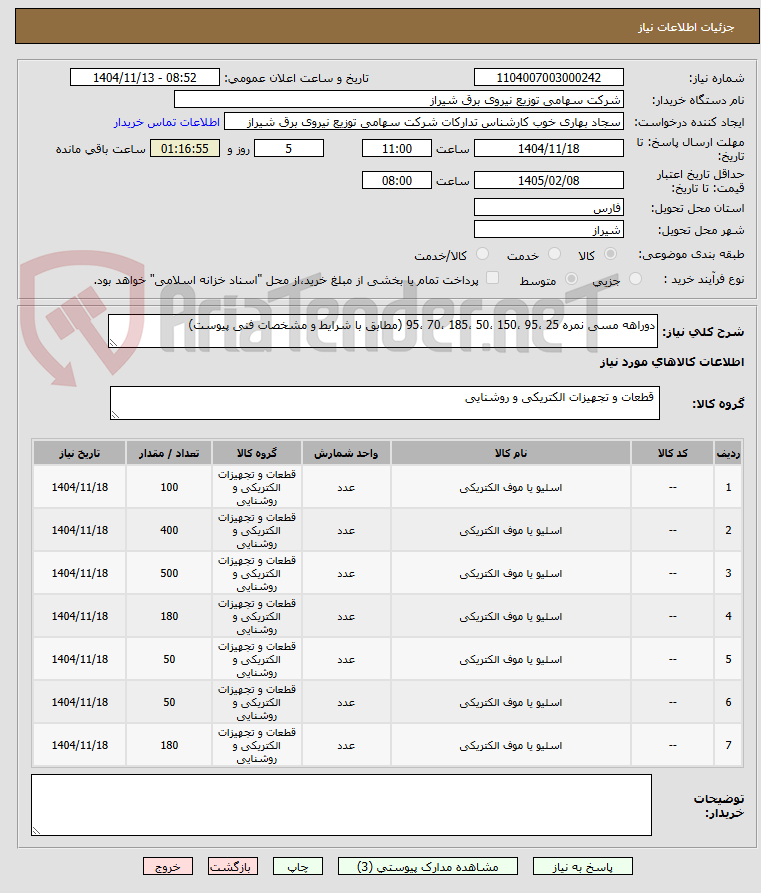This screenshot has width=761, height=893.
Task: Click the validity hour field 08:00
Action: coord(397,181)
